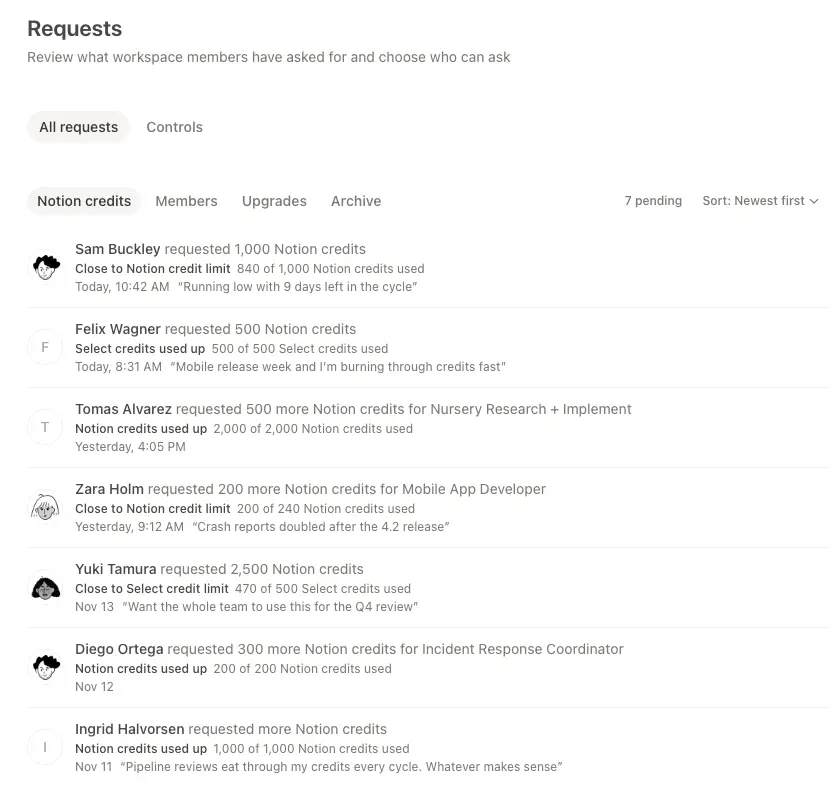The width and height of the screenshot is (837, 799).
Task: Click the 'Want the whole team' note
Action: (x=270, y=607)
